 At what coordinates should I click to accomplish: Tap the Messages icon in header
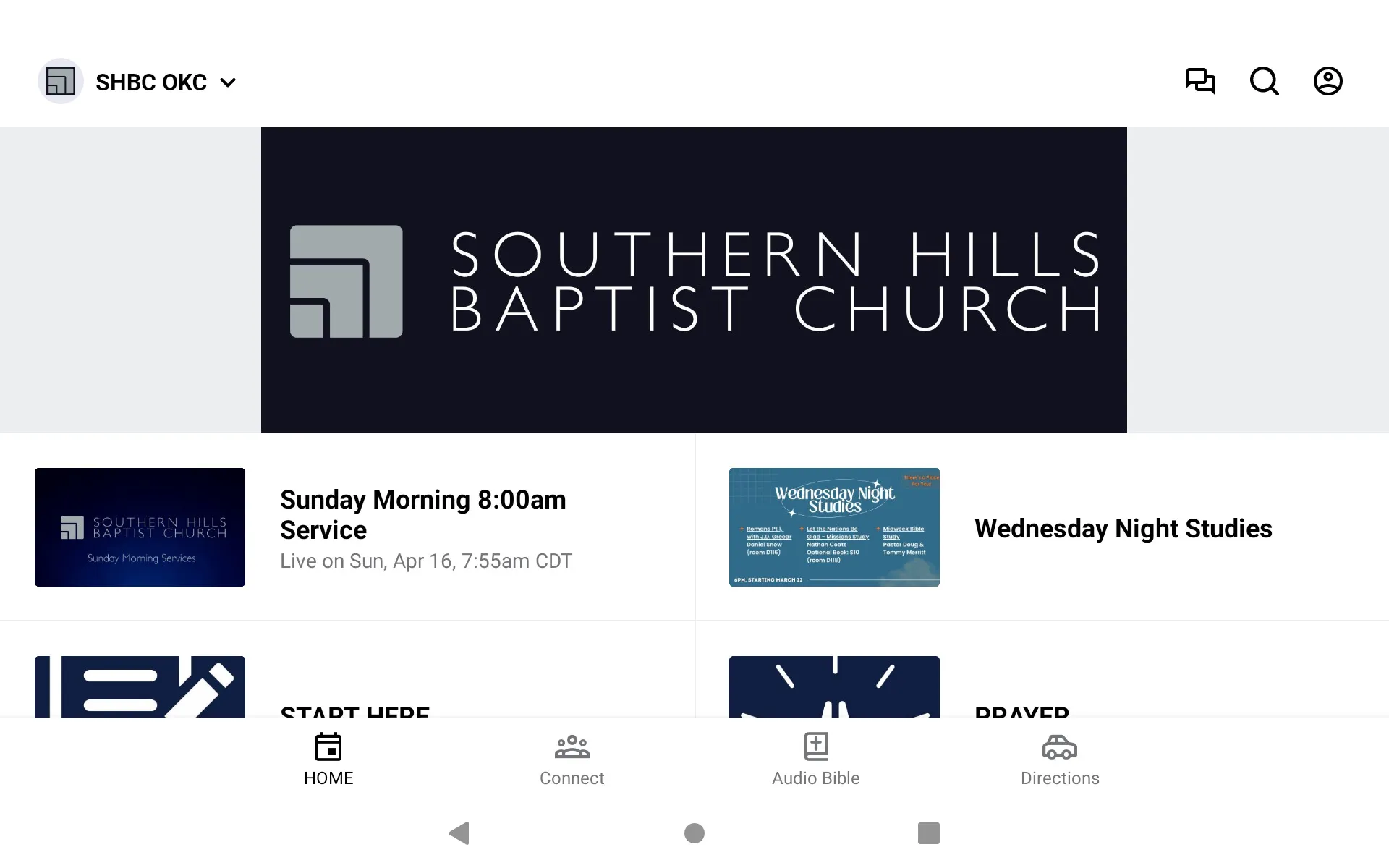click(1200, 81)
